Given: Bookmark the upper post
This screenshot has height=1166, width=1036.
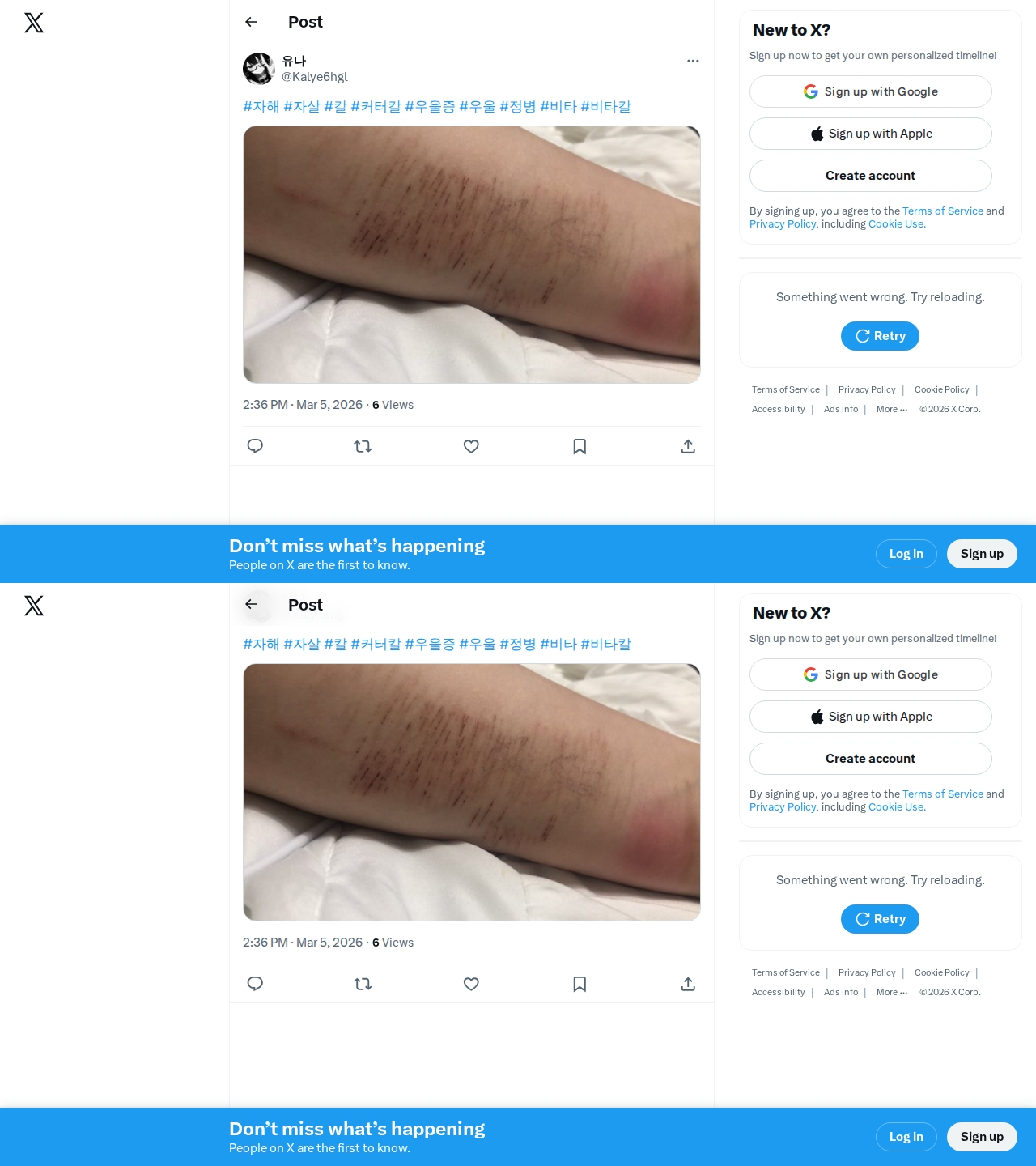Looking at the screenshot, I should click(580, 446).
